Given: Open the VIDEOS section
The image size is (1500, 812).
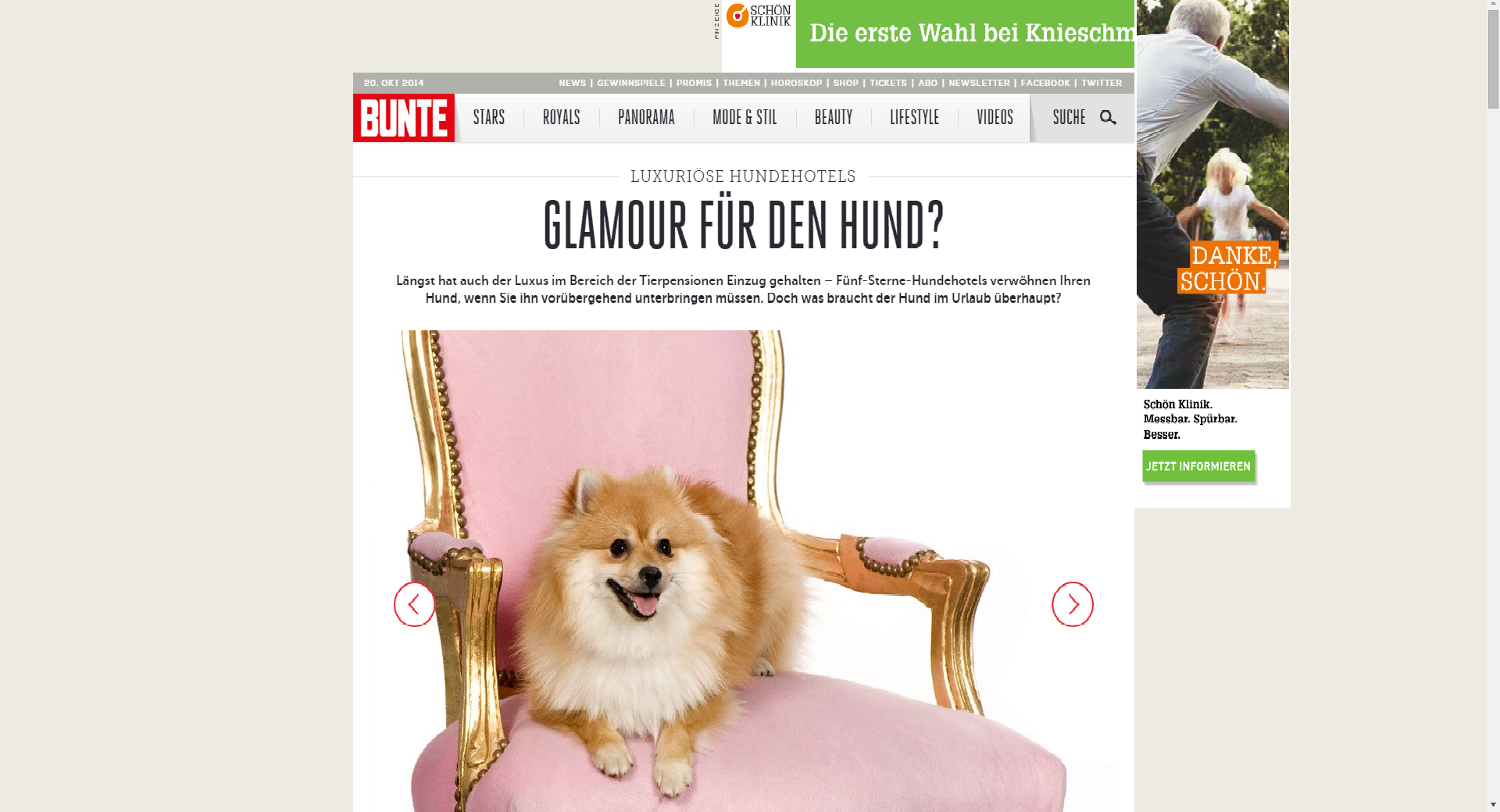Looking at the screenshot, I should pyautogui.click(x=995, y=117).
